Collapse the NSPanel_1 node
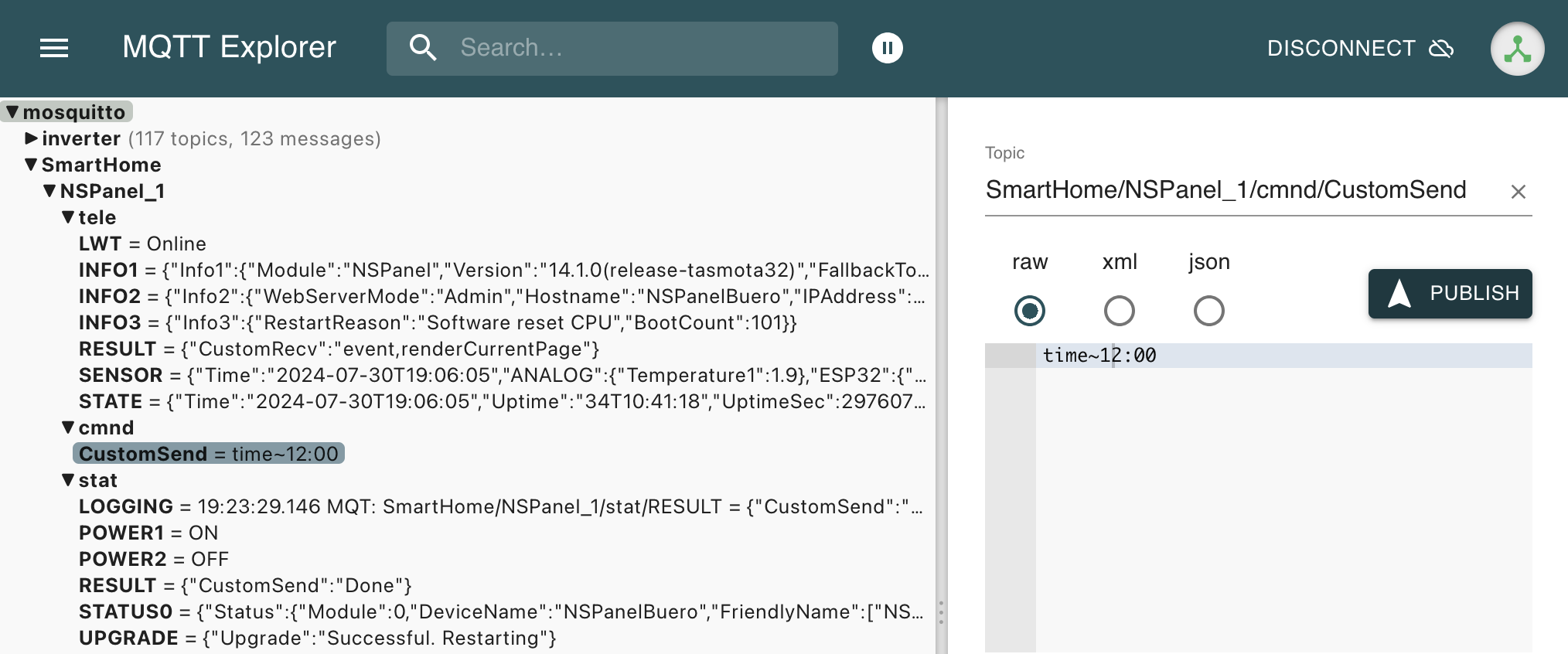 coord(50,191)
